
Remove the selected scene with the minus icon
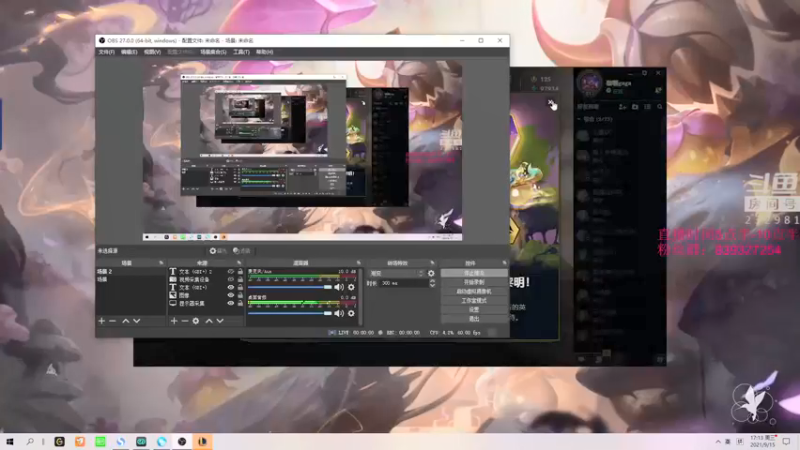(x=113, y=321)
